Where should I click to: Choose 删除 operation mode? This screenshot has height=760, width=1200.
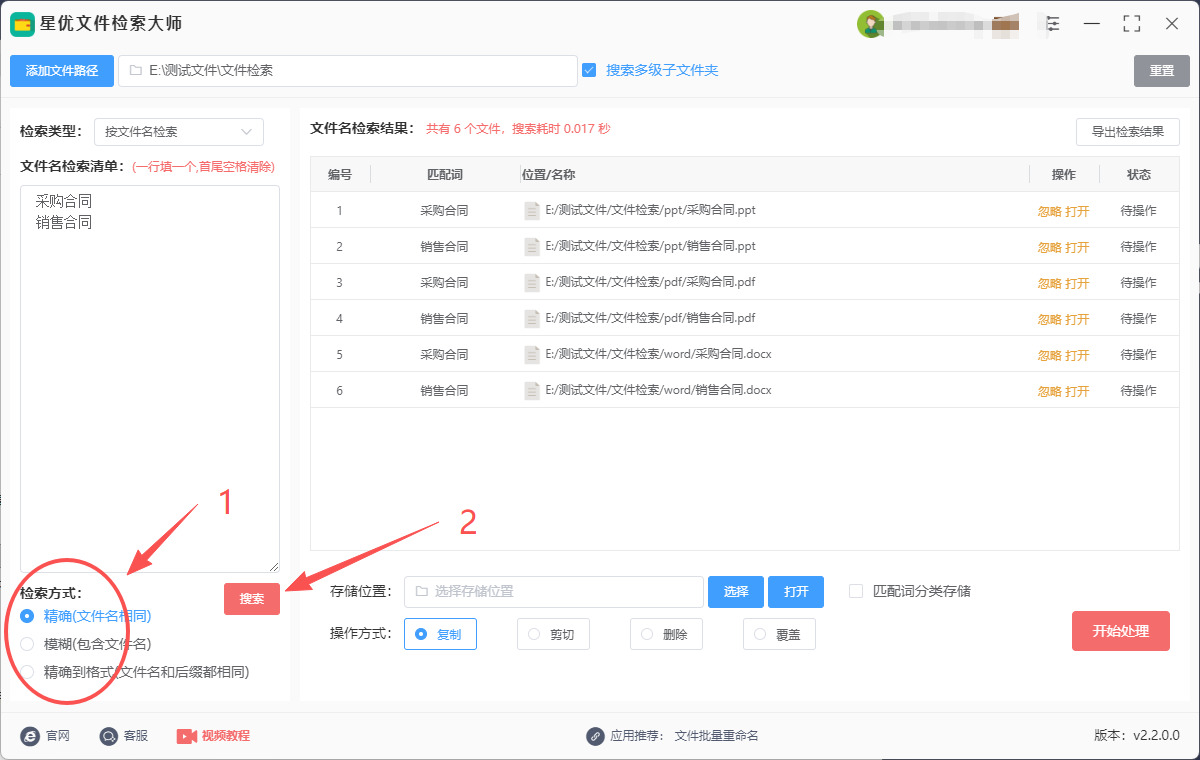click(666, 634)
